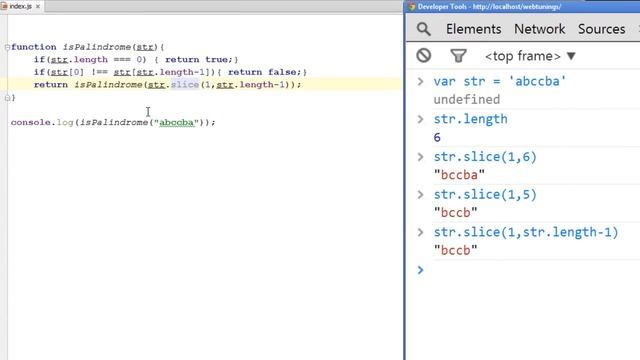640x360 pixels.
Task: Click the 'undefined' console output
Action: (467, 100)
